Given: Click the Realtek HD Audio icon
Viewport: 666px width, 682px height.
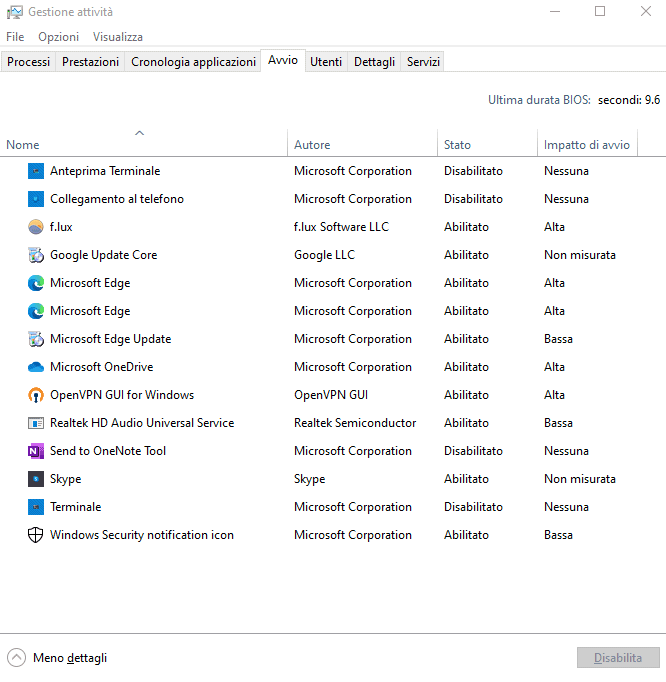Looking at the screenshot, I should 36,423.
